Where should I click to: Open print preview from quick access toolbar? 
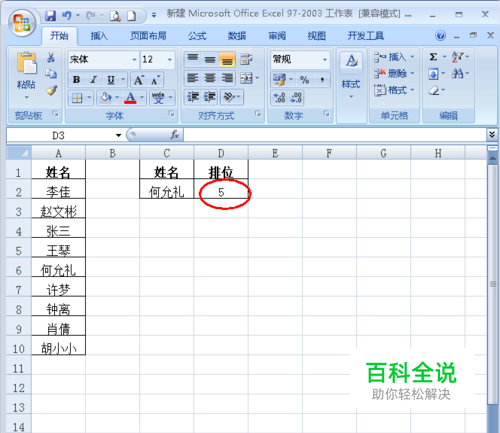[115, 16]
